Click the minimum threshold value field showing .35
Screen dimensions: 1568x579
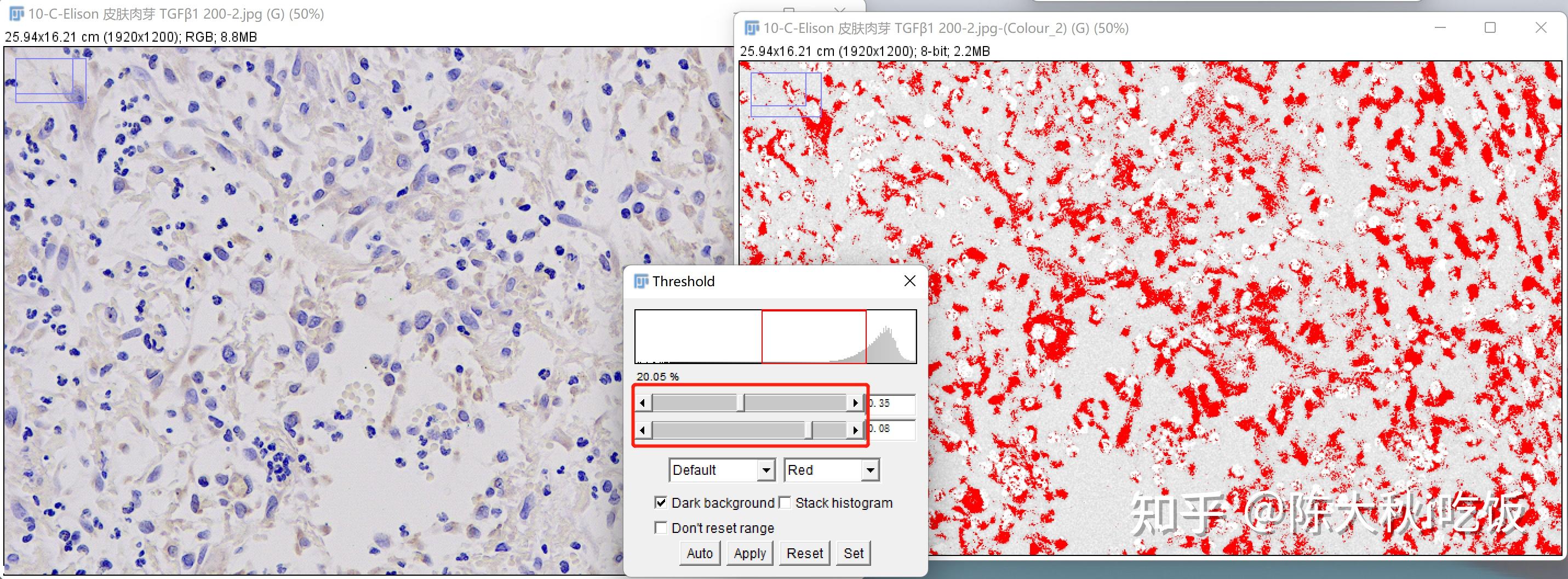click(891, 404)
